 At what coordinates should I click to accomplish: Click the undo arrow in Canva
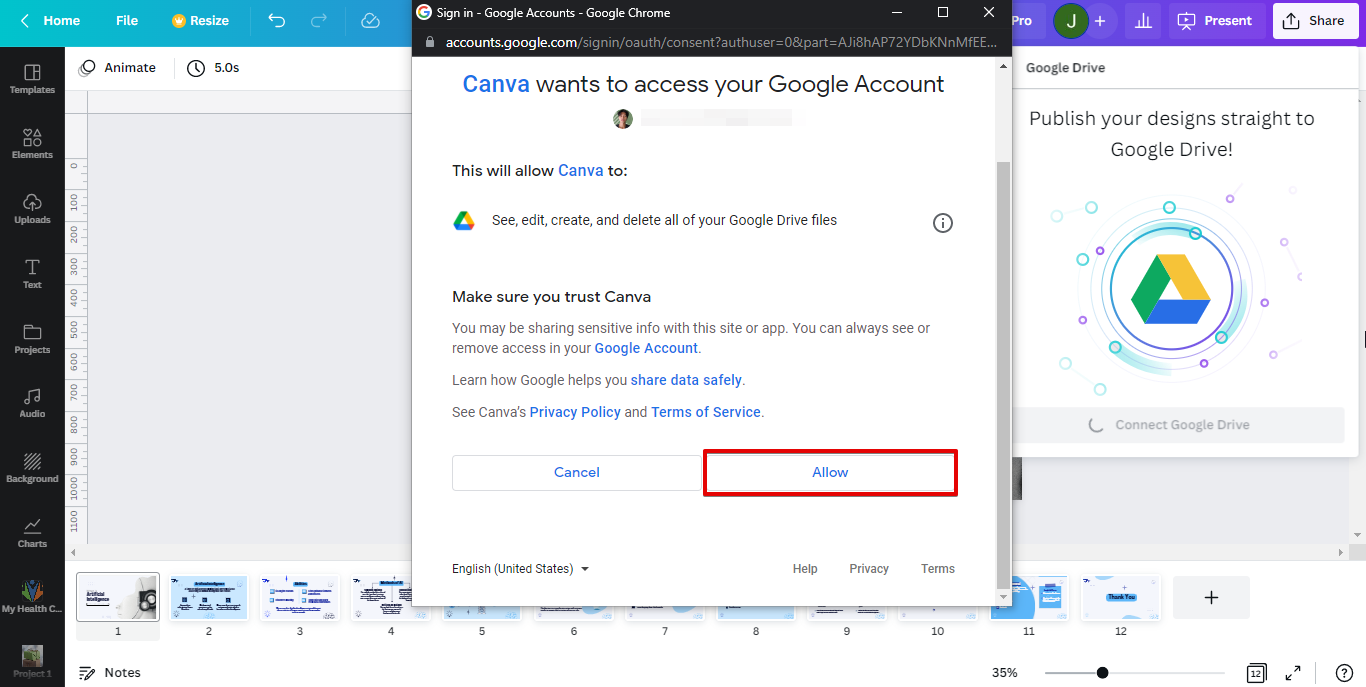(277, 21)
